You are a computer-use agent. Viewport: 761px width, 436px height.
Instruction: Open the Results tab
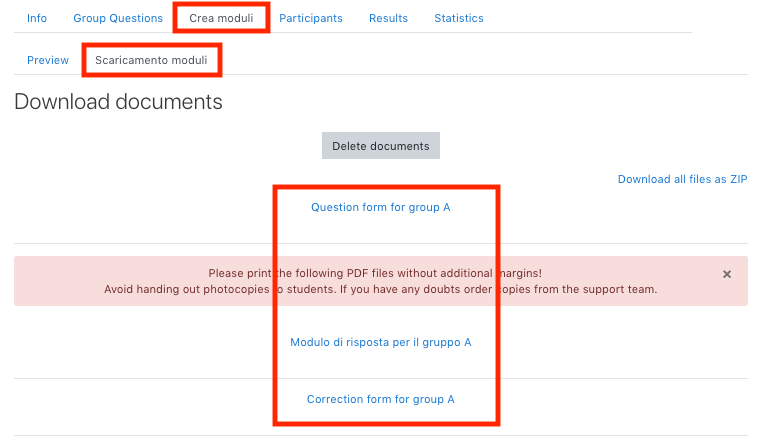point(388,18)
